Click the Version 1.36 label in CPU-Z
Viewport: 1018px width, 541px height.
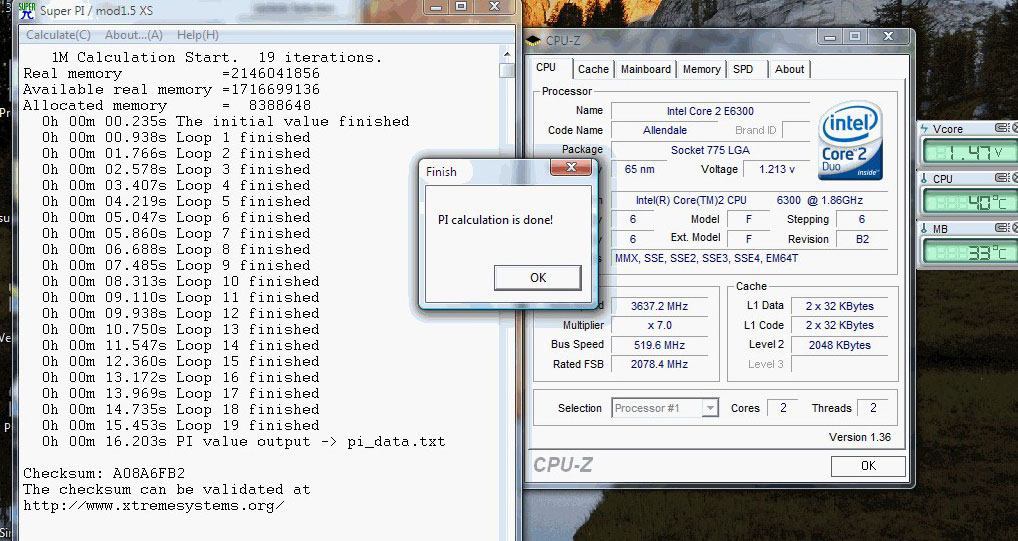(x=860, y=437)
